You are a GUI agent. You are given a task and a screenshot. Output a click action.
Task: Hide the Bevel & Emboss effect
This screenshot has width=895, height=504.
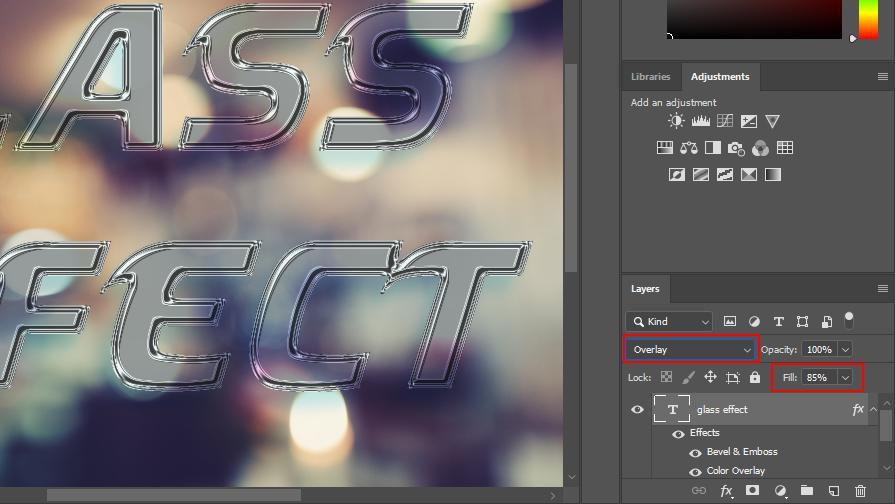tap(695, 453)
